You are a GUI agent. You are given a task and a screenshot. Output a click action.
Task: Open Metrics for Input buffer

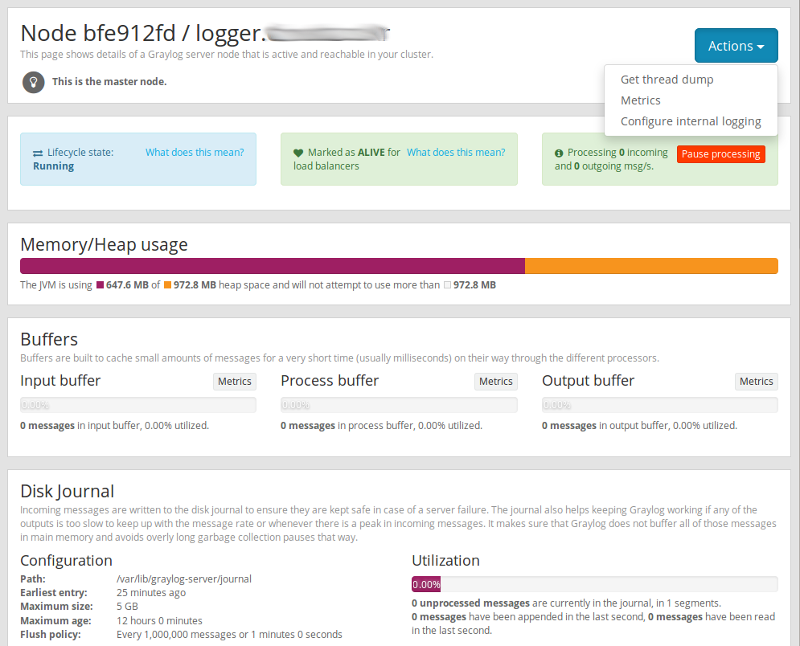[234, 381]
